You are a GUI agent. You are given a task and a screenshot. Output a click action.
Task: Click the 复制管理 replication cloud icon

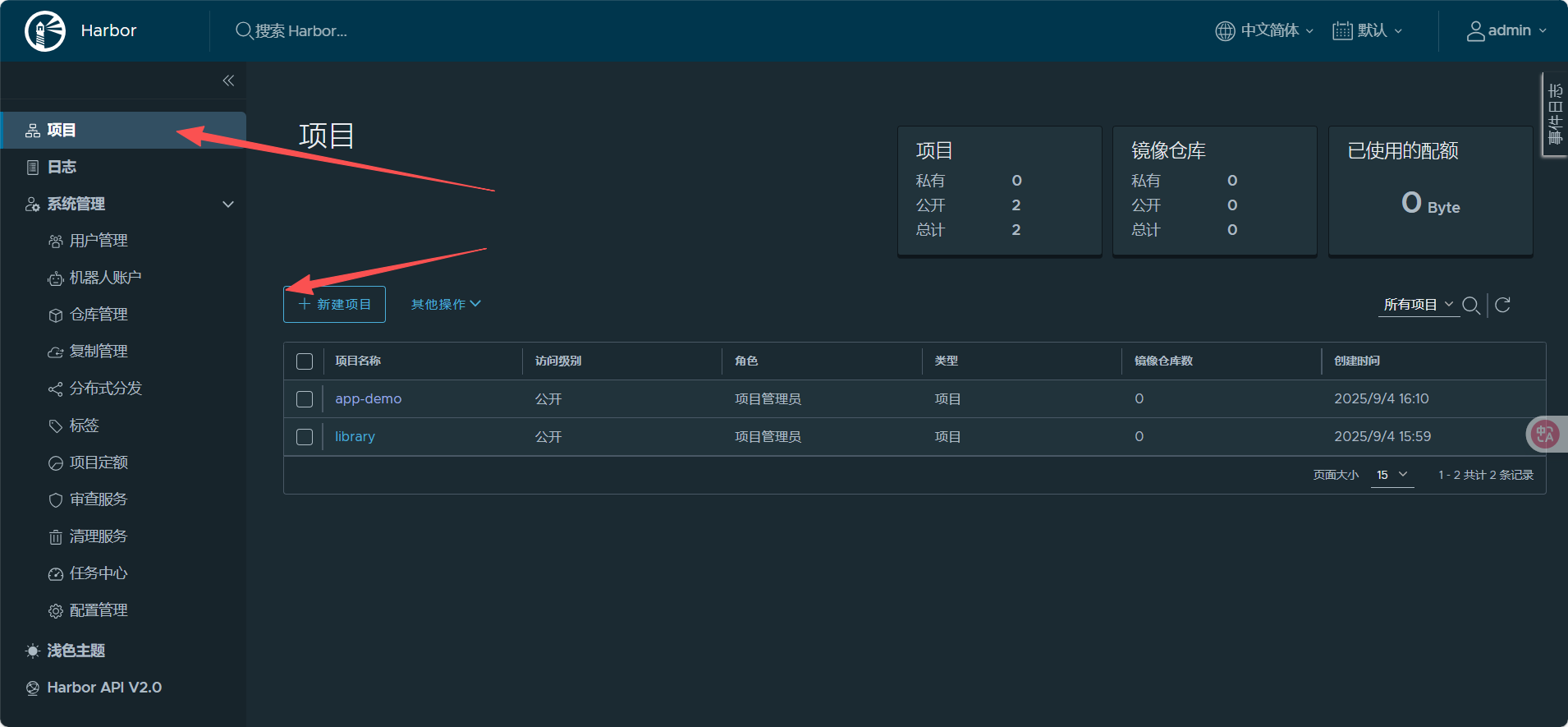point(55,352)
